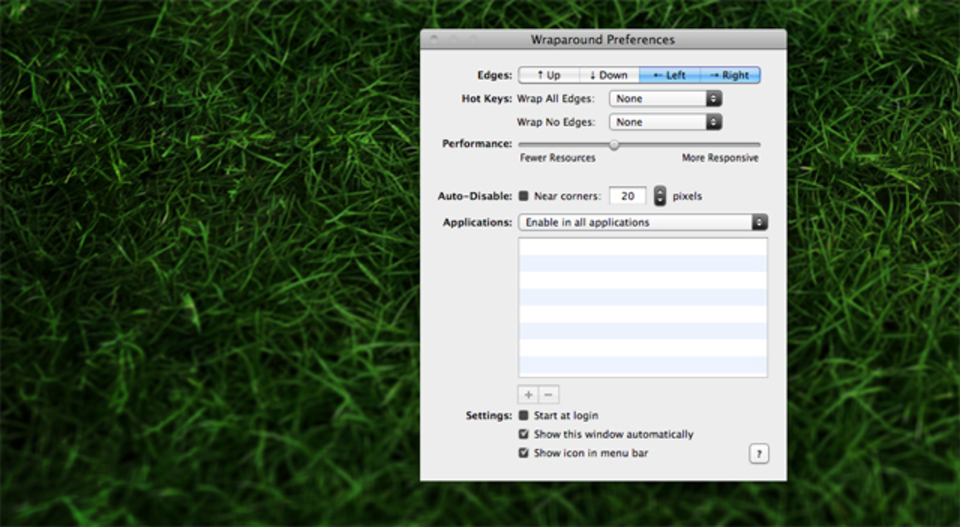Image resolution: width=960 pixels, height=527 pixels.
Task: Close the Wraparound Preferences window
Action: (434, 39)
